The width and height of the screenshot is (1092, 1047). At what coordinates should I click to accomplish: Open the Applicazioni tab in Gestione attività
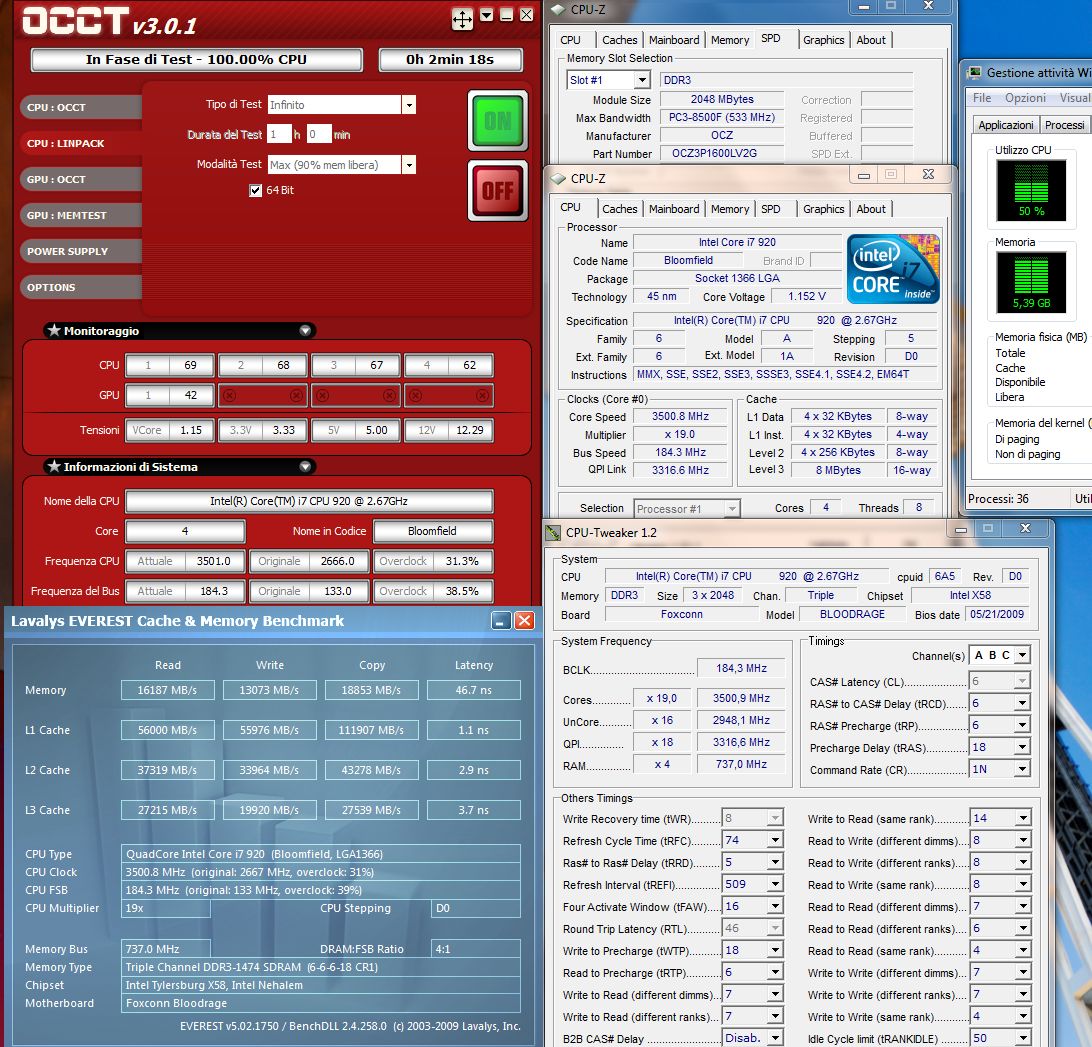click(x=1005, y=125)
